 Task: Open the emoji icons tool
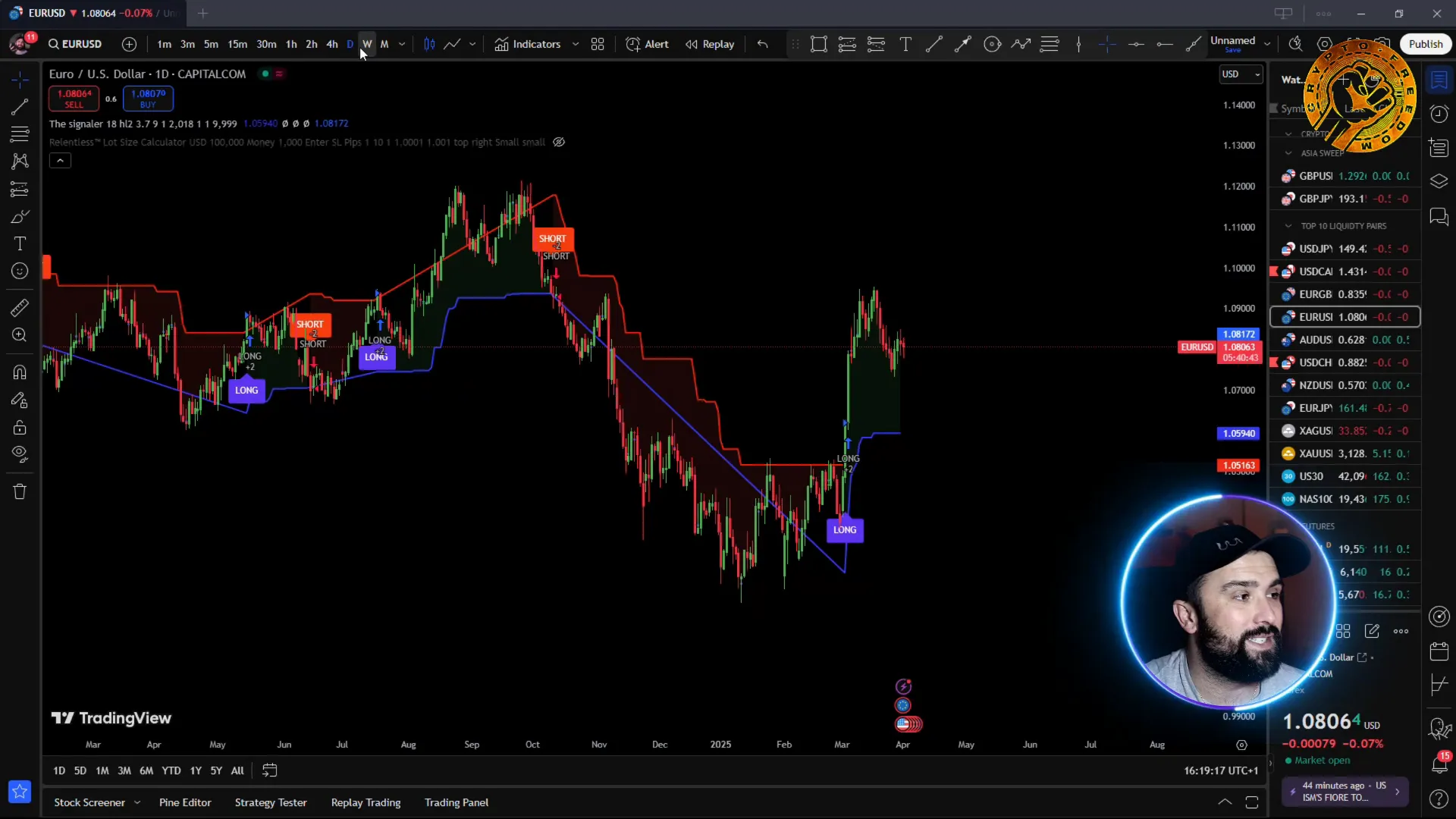pyautogui.click(x=20, y=271)
